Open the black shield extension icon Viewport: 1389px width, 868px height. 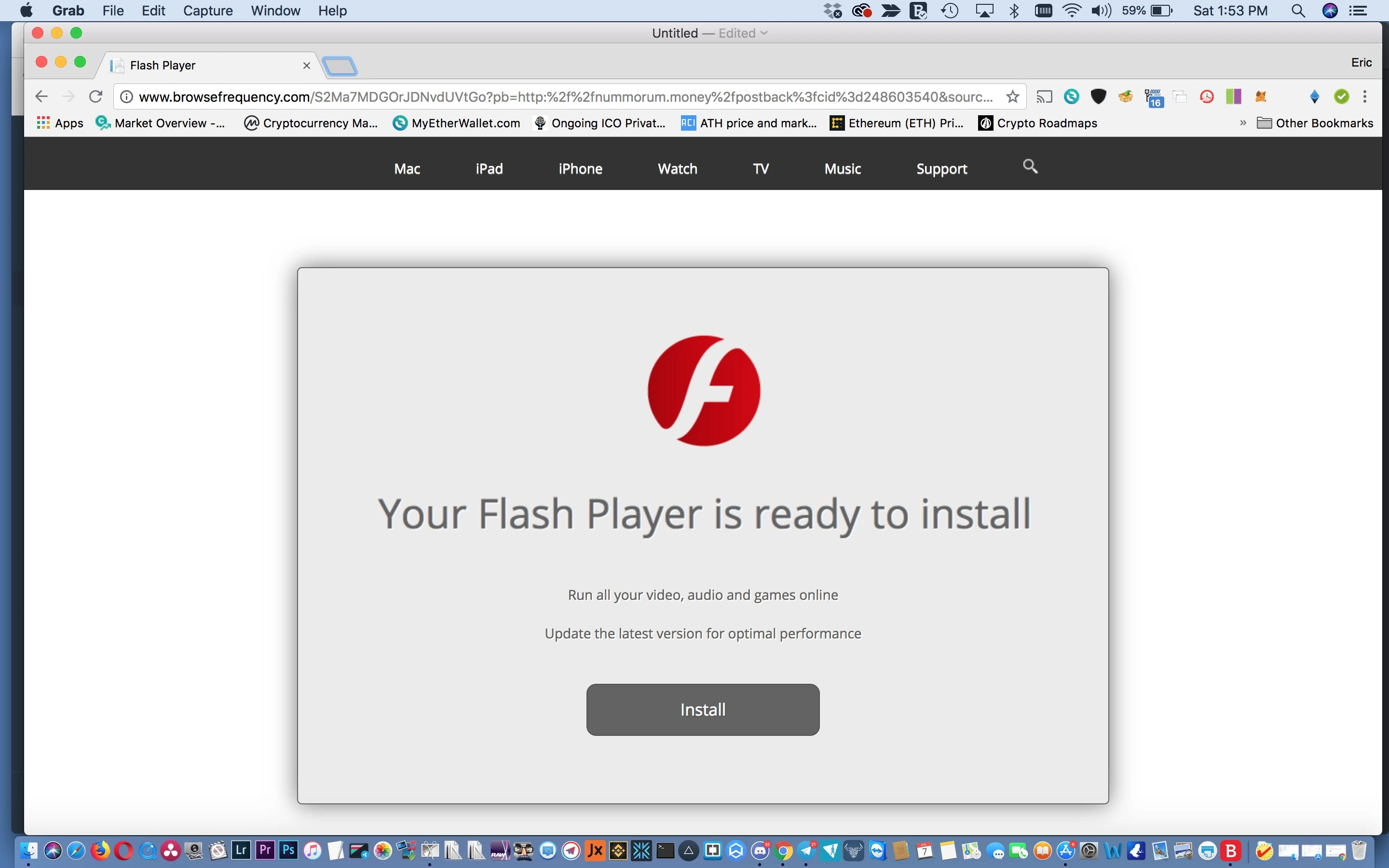[x=1098, y=96]
